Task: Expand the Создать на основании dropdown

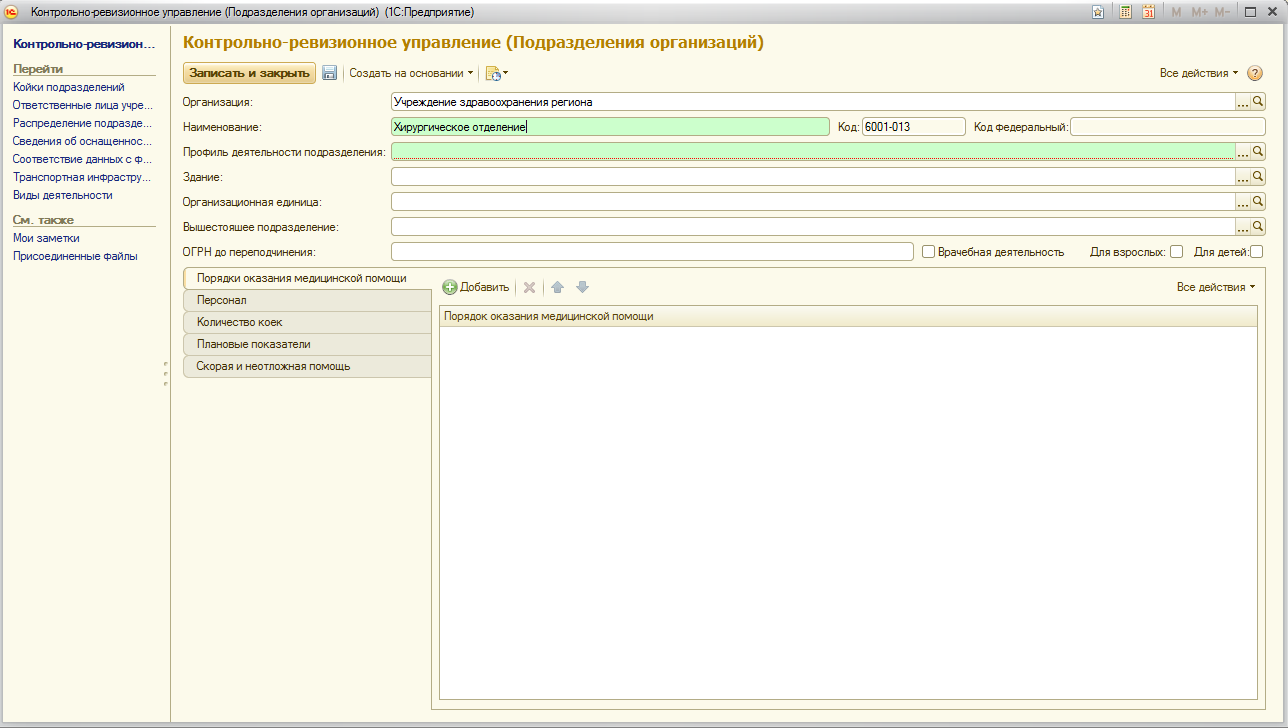Action: tap(411, 73)
